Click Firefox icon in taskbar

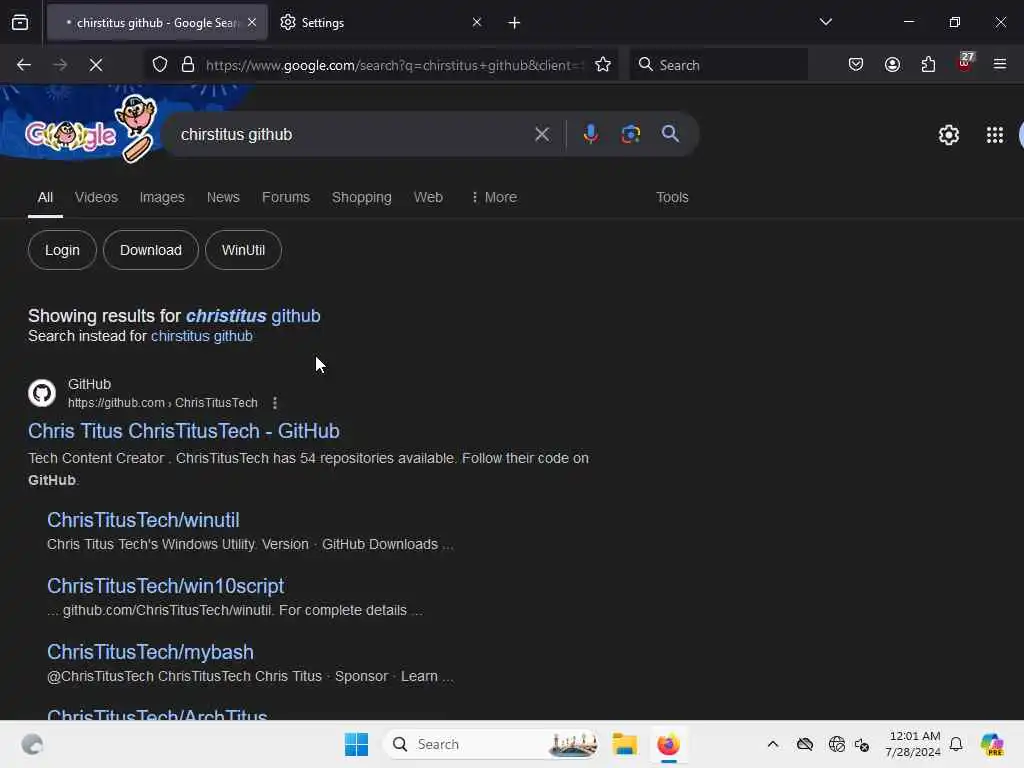pos(668,744)
